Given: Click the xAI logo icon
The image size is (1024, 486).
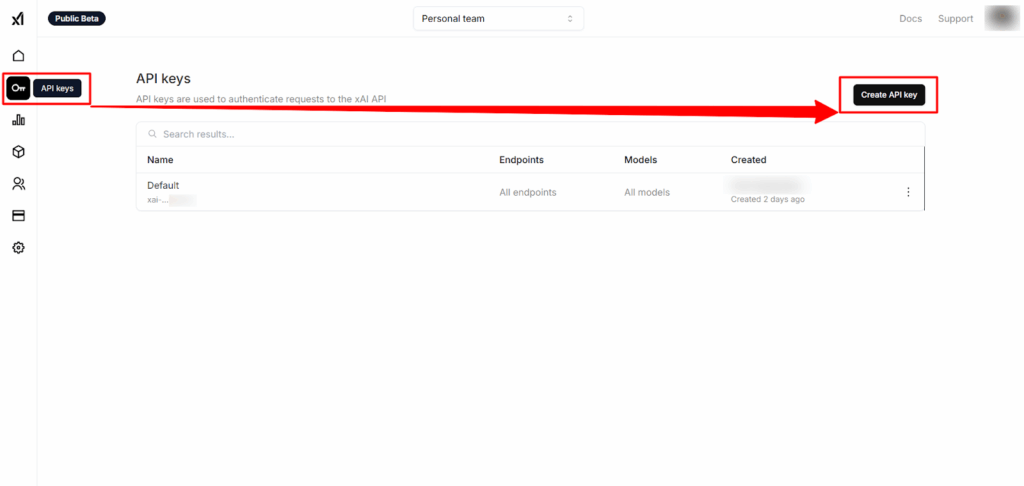Looking at the screenshot, I should click(x=17, y=19).
